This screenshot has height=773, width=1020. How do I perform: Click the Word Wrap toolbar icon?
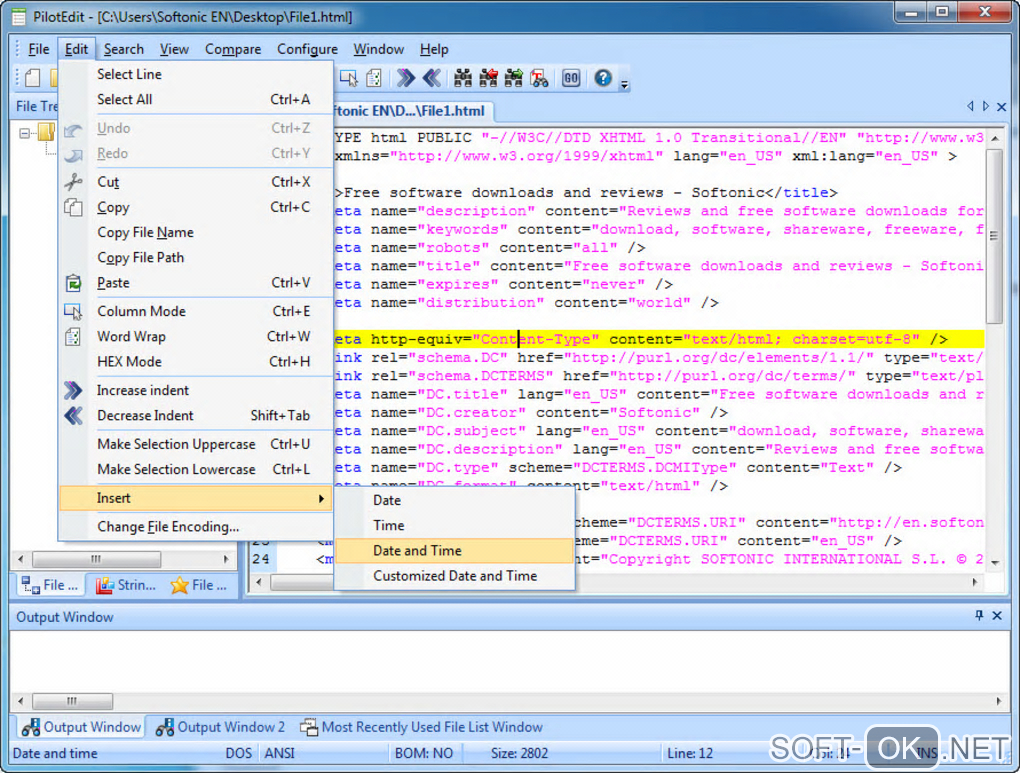374,78
